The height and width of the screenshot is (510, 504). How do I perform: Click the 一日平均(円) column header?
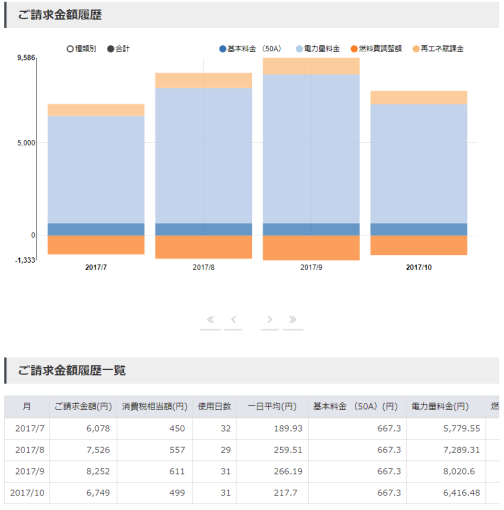tap(272, 407)
